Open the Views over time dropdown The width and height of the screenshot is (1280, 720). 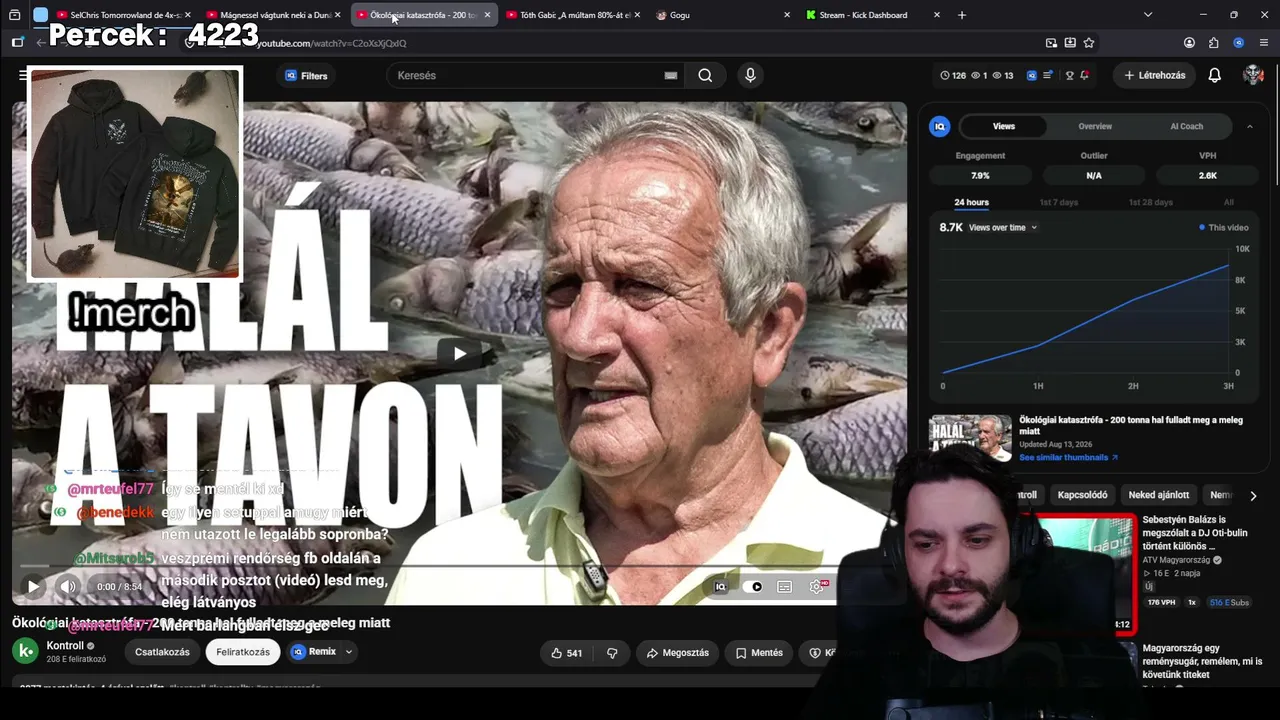coord(1003,228)
